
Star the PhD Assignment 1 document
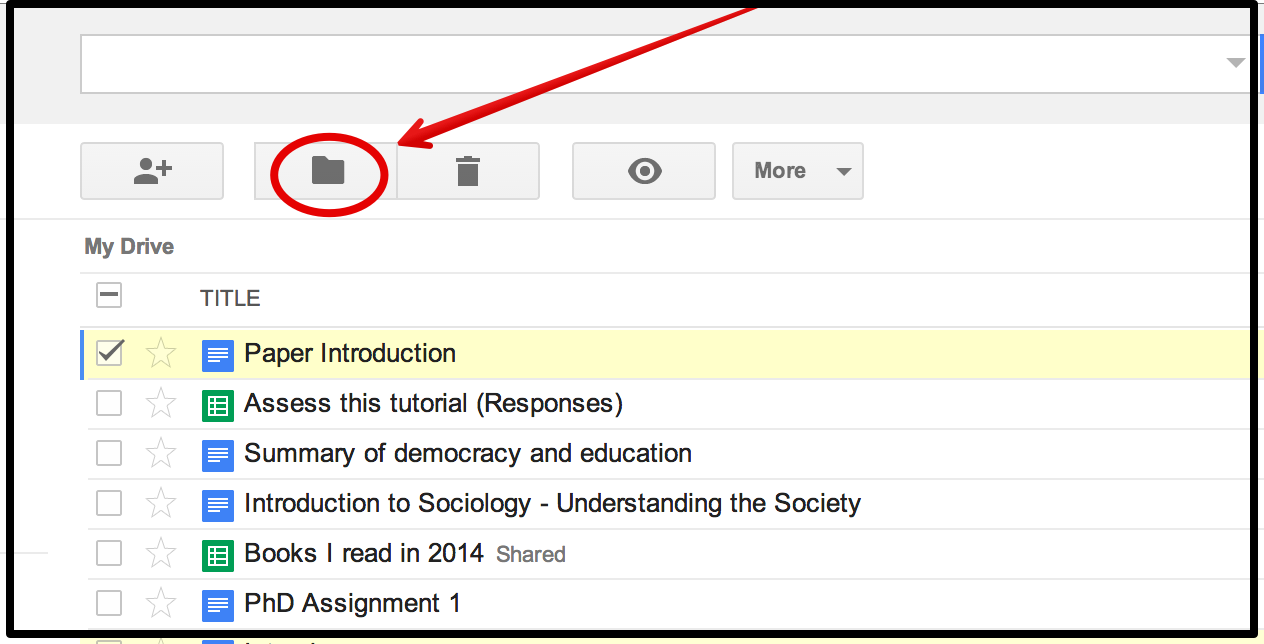click(x=161, y=603)
